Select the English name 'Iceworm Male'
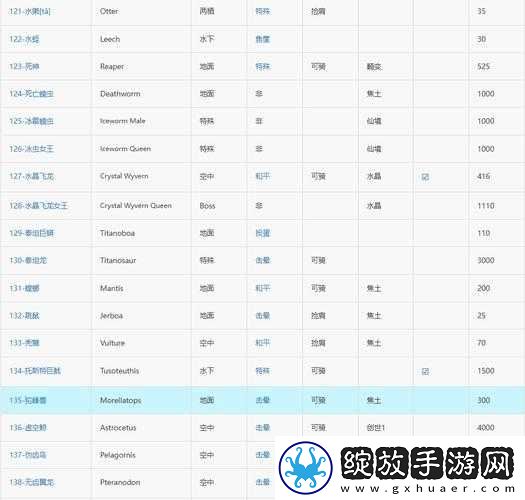Screen dimensions: 525x500 123,121
